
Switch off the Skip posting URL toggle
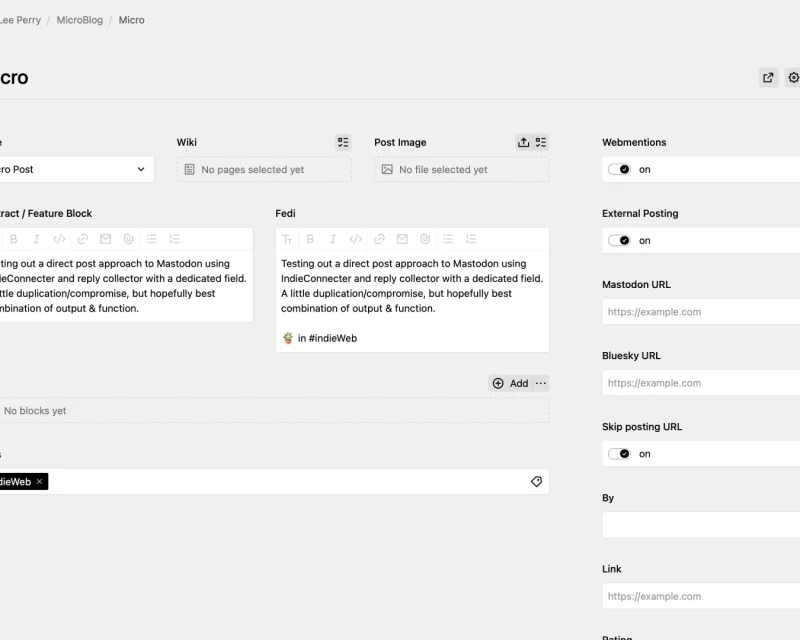point(620,453)
